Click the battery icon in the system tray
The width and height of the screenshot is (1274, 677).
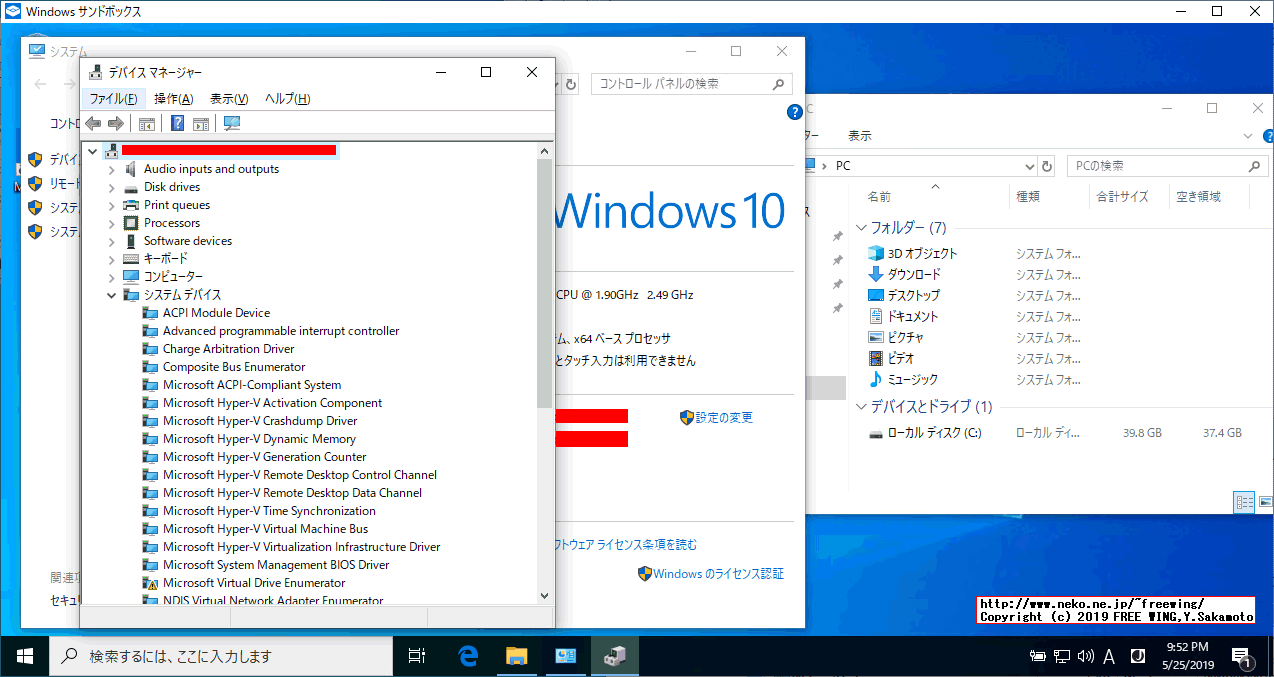[1037, 658]
